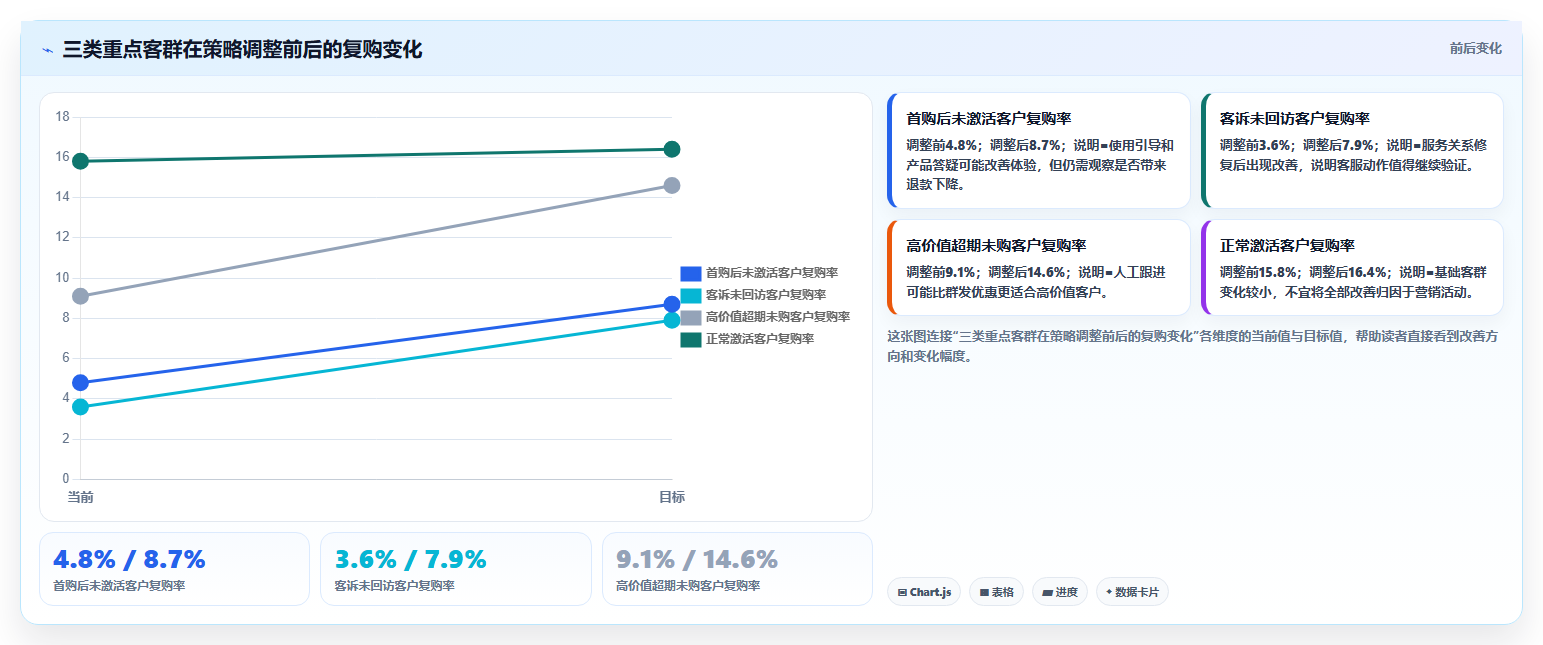
Task: Click legend text 高价值超期未购客户复购率
Action: coord(778,317)
